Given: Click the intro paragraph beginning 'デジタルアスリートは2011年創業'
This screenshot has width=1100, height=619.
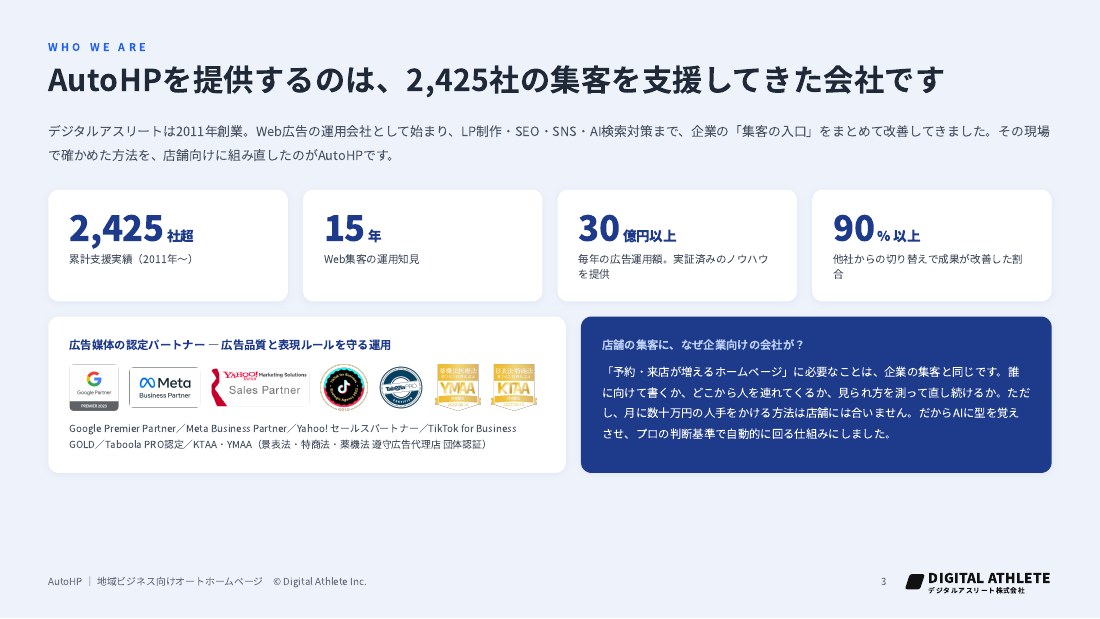Looking at the screenshot, I should pos(549,142).
